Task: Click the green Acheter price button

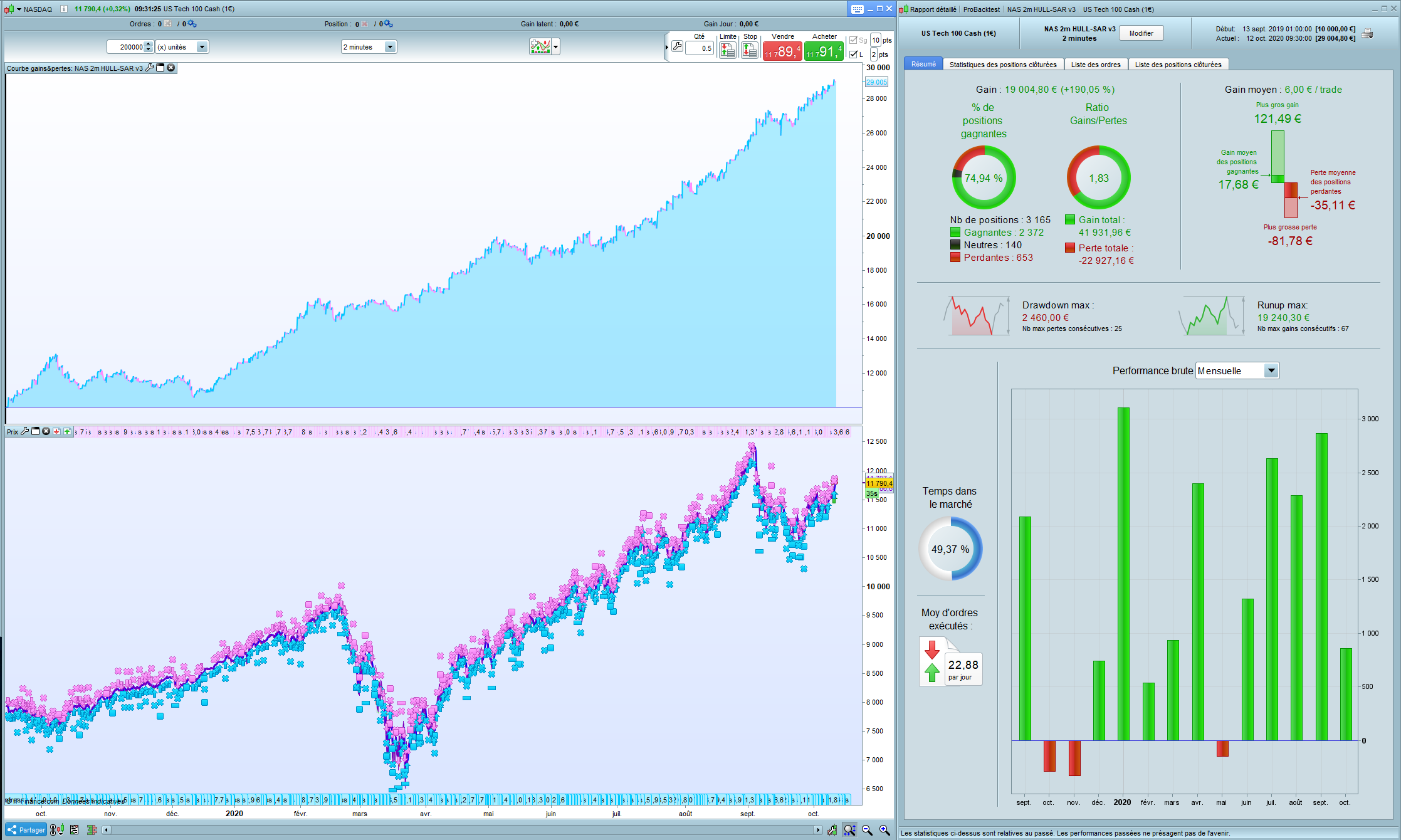Action: pos(824,51)
